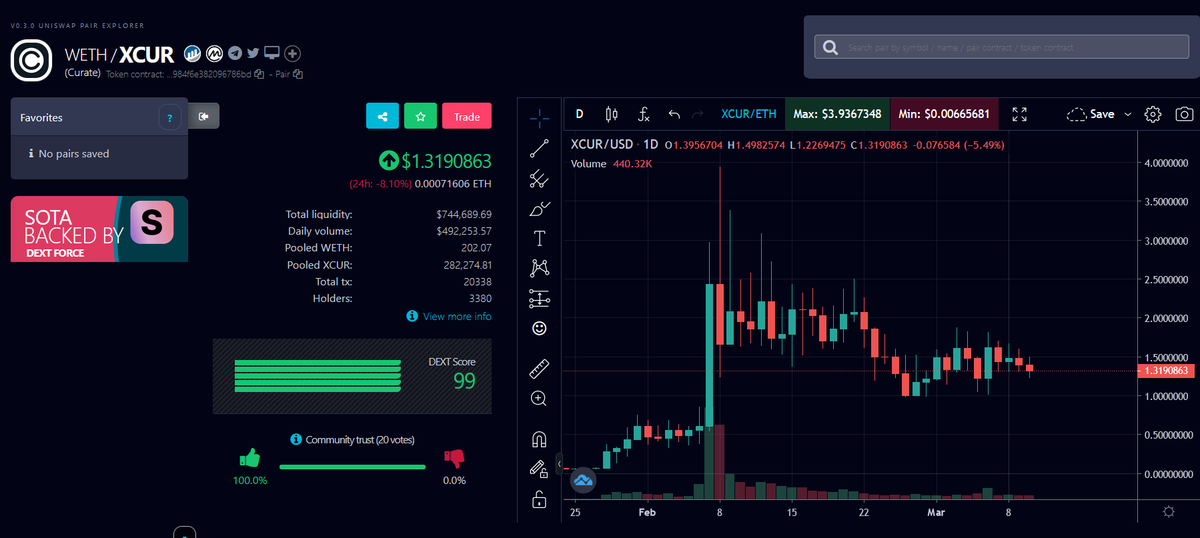Viewport: 1200px width, 538px height.
Task: Select the text annotation tool
Action: click(539, 238)
